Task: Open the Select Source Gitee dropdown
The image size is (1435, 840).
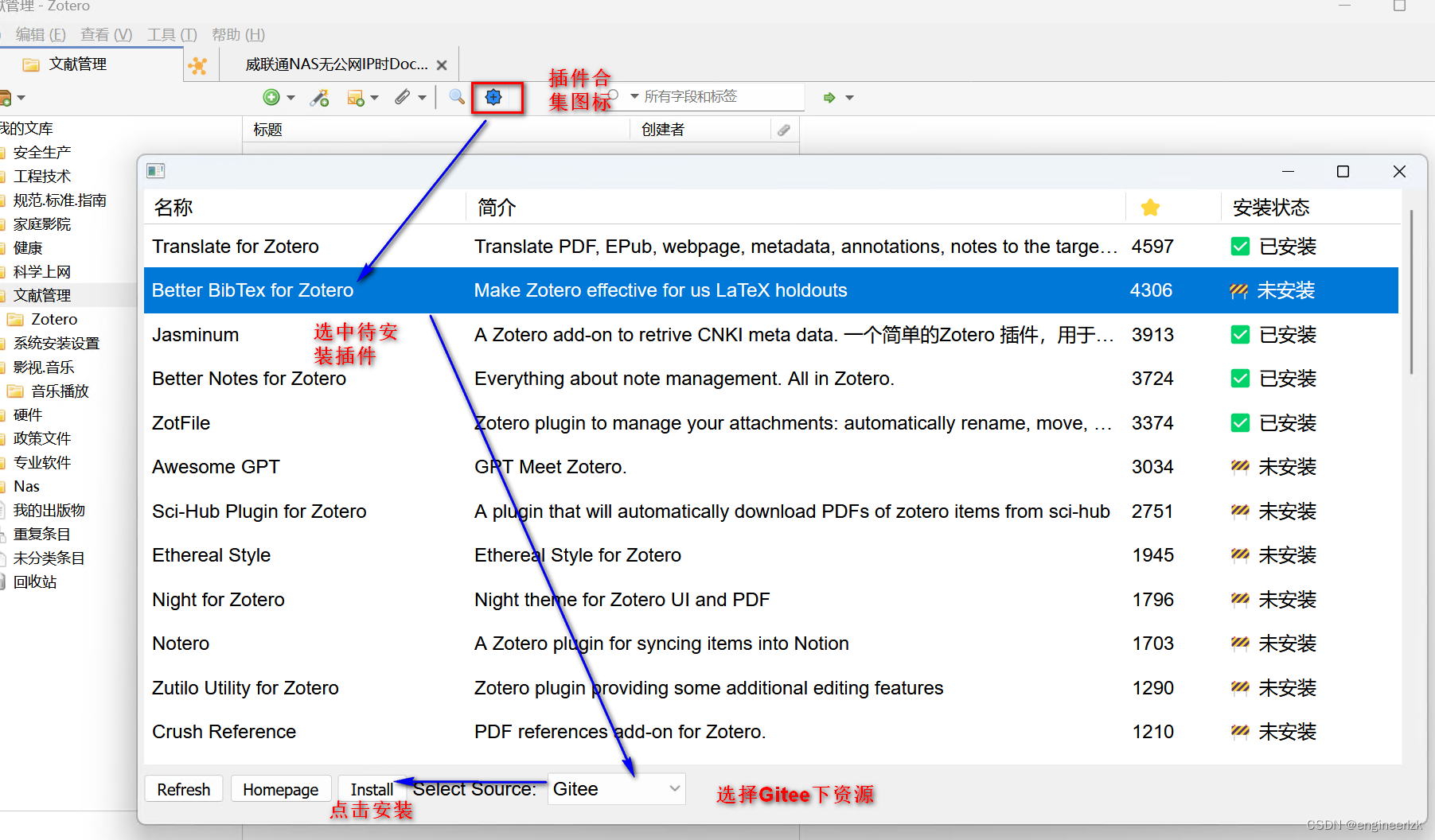Action: tap(616, 789)
